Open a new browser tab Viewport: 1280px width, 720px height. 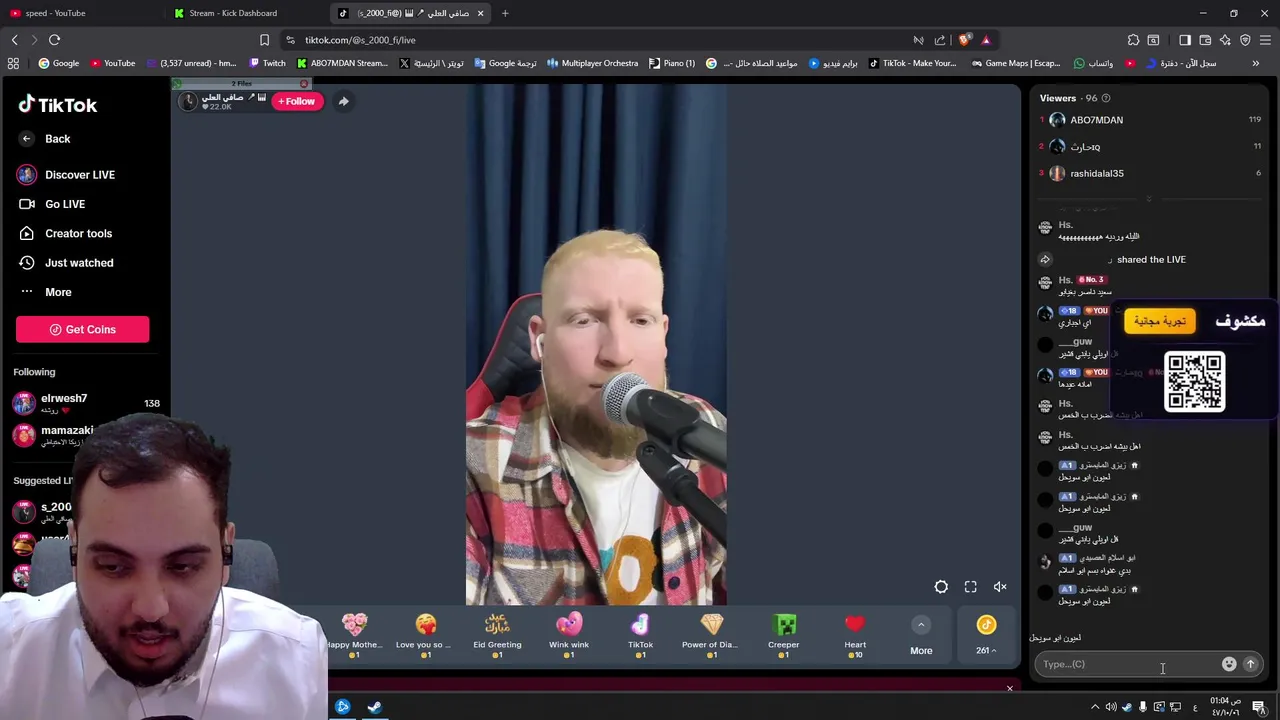pyautogui.click(x=505, y=13)
